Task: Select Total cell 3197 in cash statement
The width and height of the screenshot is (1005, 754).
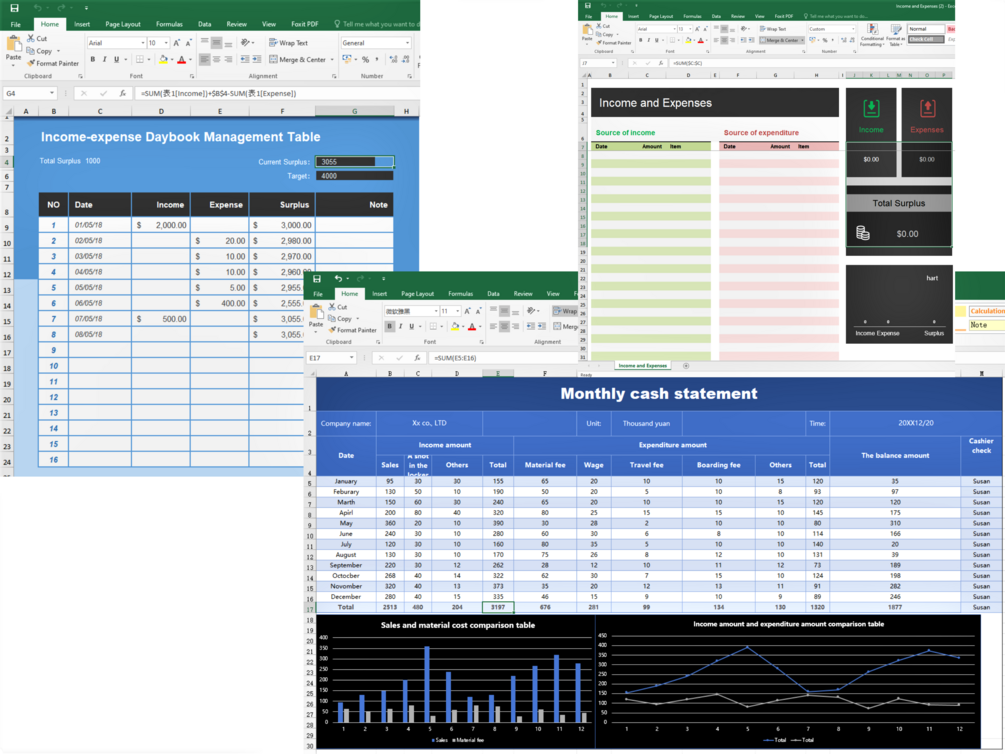Action: (498, 607)
